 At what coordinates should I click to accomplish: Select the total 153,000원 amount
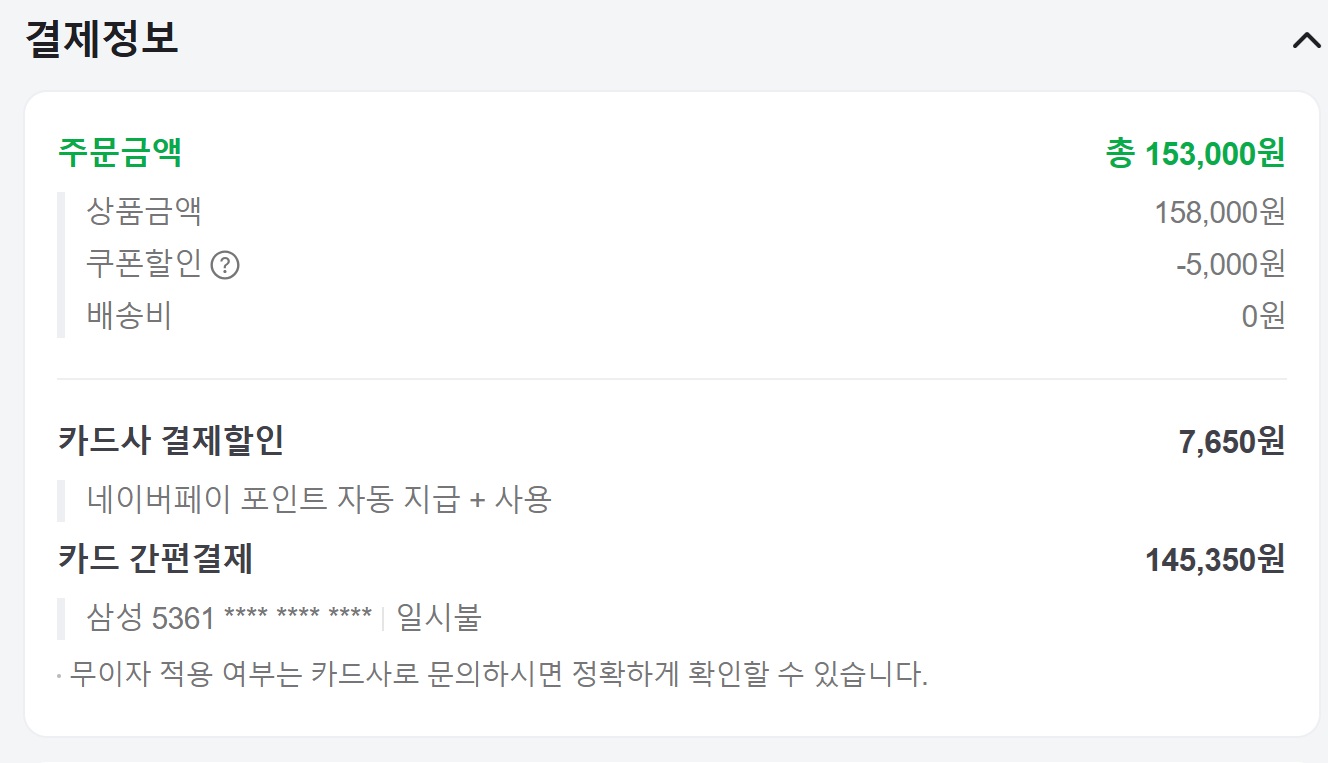1195,154
